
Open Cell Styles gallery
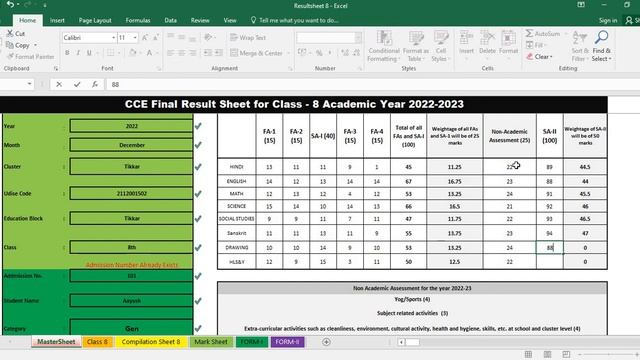click(x=440, y=46)
